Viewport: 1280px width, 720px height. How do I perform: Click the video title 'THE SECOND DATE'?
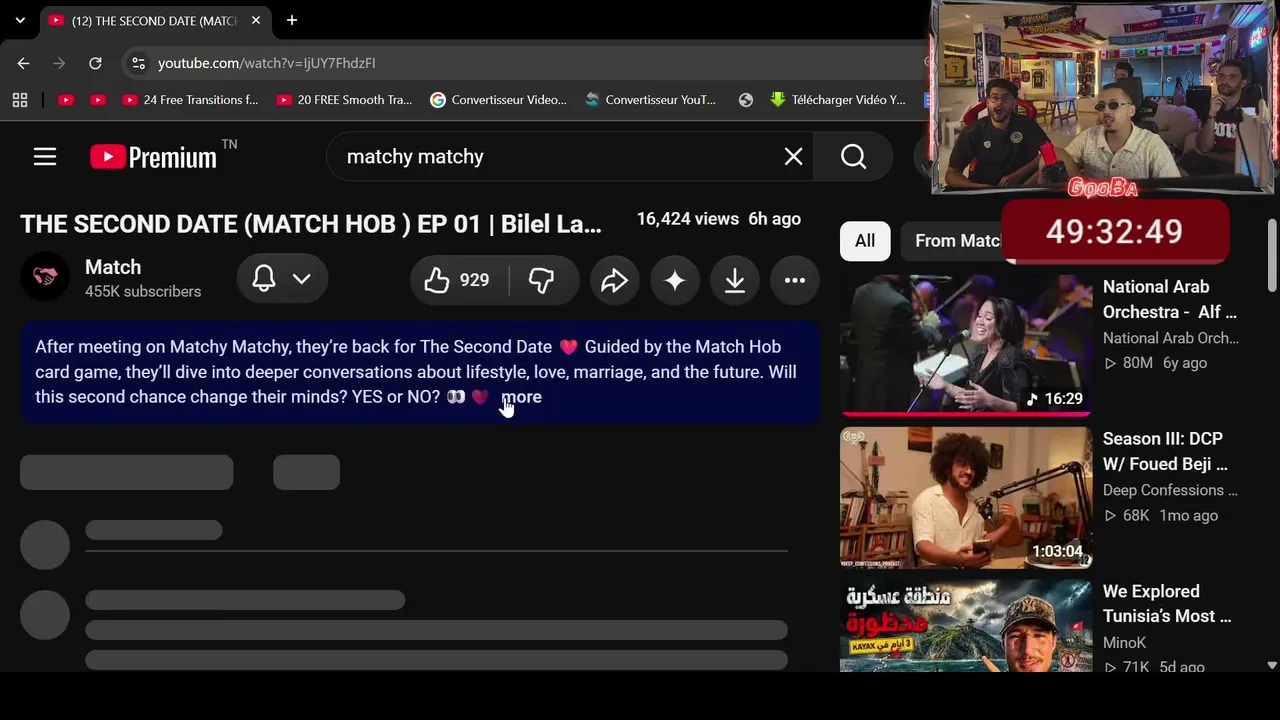point(311,224)
